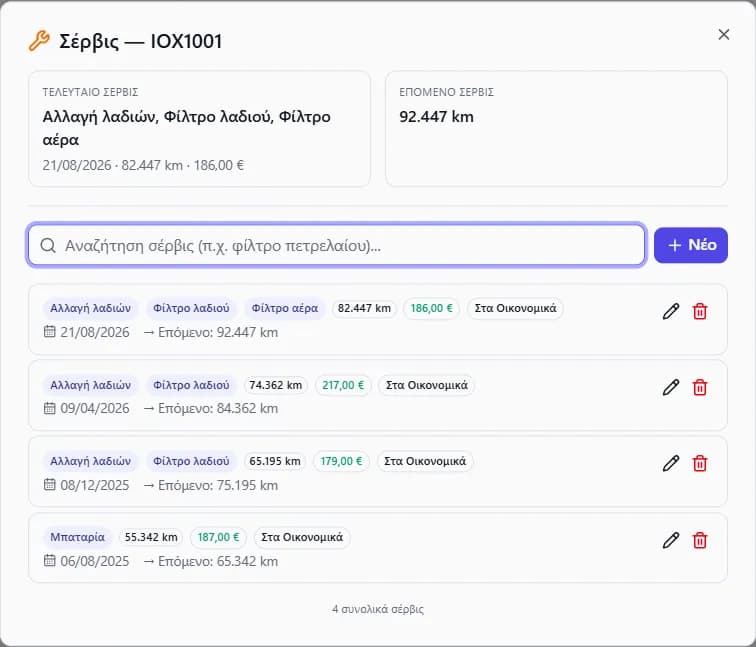Click the 4 συνολικά σέρβις footer text
756x647 pixels.
tap(378, 609)
